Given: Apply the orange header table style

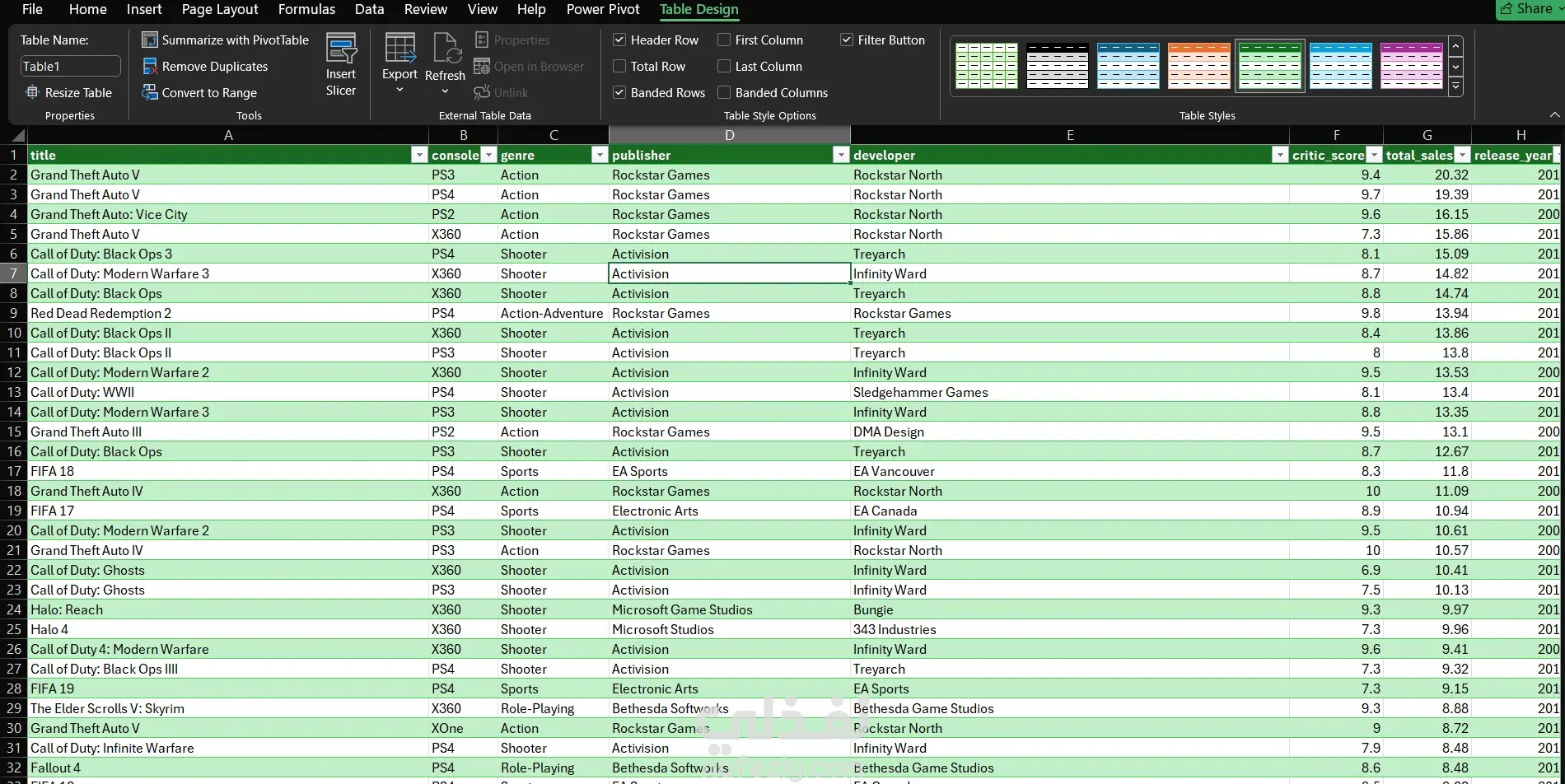Looking at the screenshot, I should click(x=1199, y=66).
